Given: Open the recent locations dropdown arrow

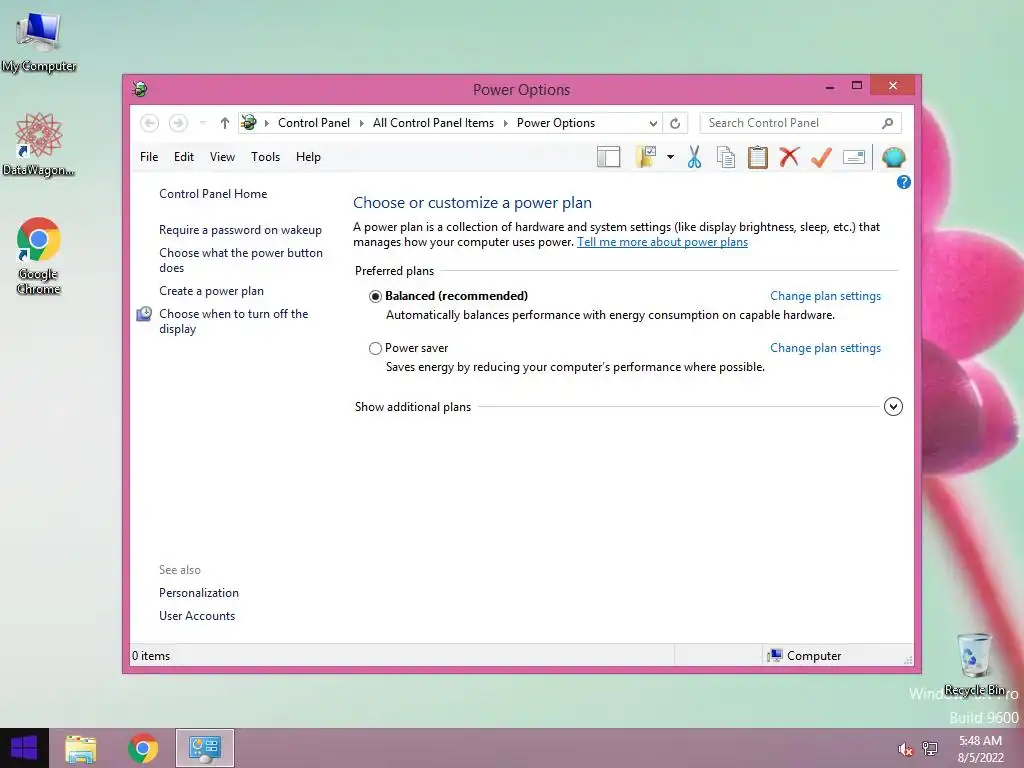Looking at the screenshot, I should point(202,123).
